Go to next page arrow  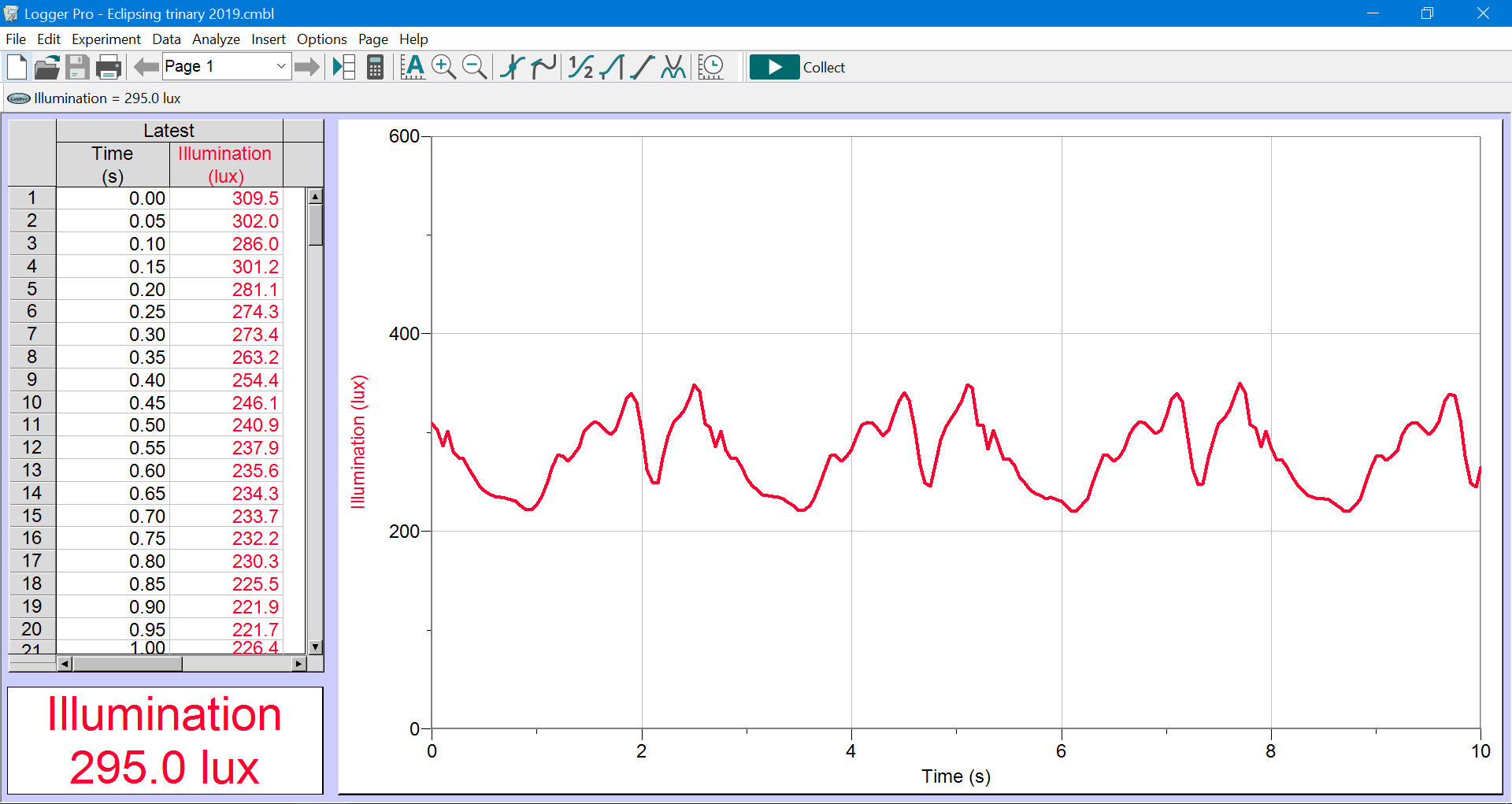click(x=307, y=68)
